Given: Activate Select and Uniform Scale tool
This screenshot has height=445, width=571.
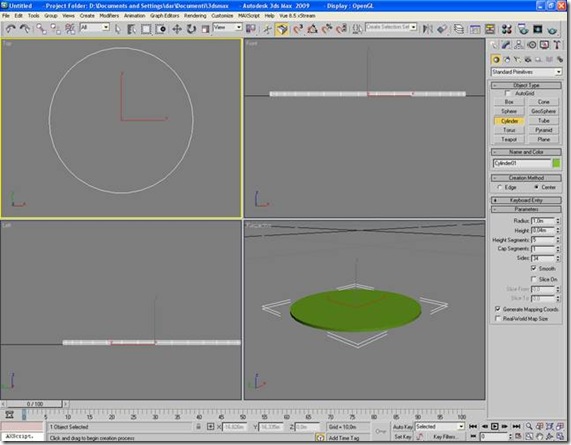Looking at the screenshot, I should pyautogui.click(x=205, y=29).
